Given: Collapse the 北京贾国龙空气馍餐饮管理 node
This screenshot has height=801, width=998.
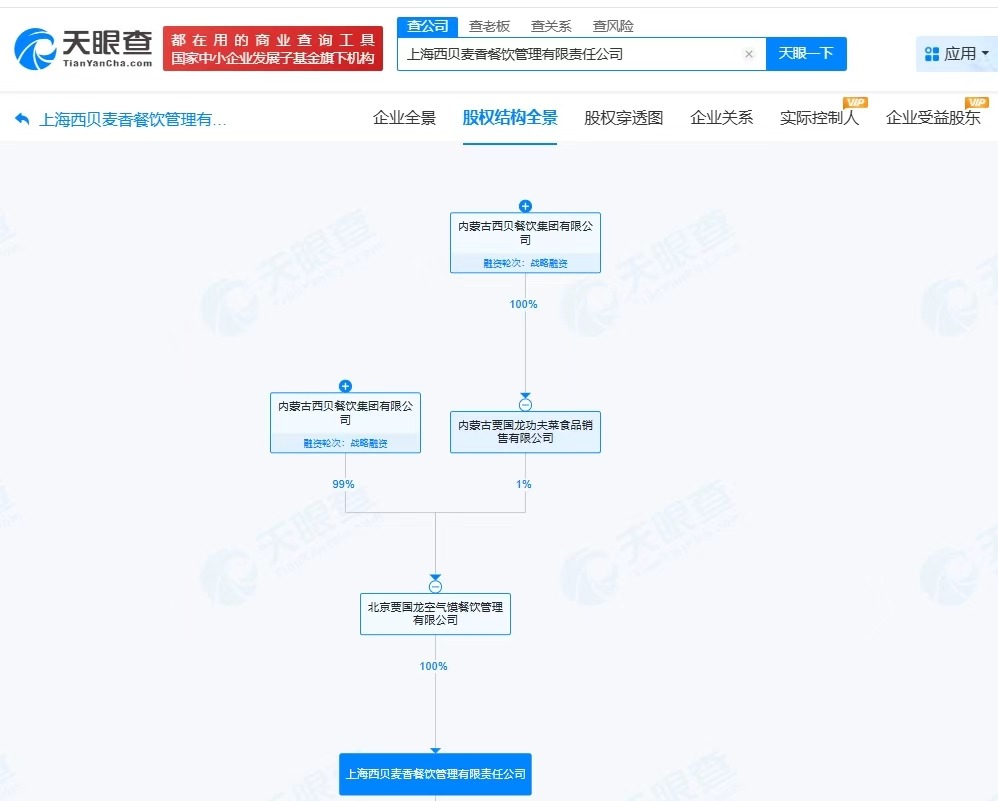Looking at the screenshot, I should 435,586.
